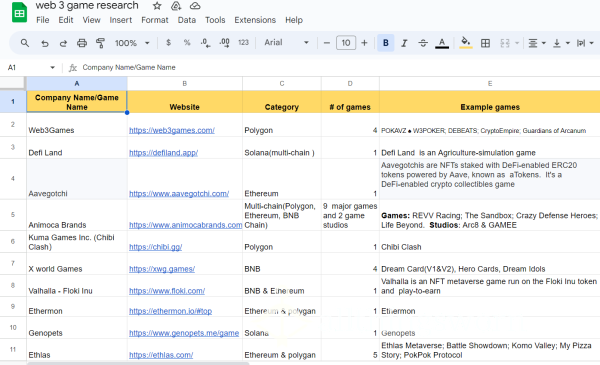600x365 pixels.
Task: Click the merge cells icon
Action: (505, 43)
